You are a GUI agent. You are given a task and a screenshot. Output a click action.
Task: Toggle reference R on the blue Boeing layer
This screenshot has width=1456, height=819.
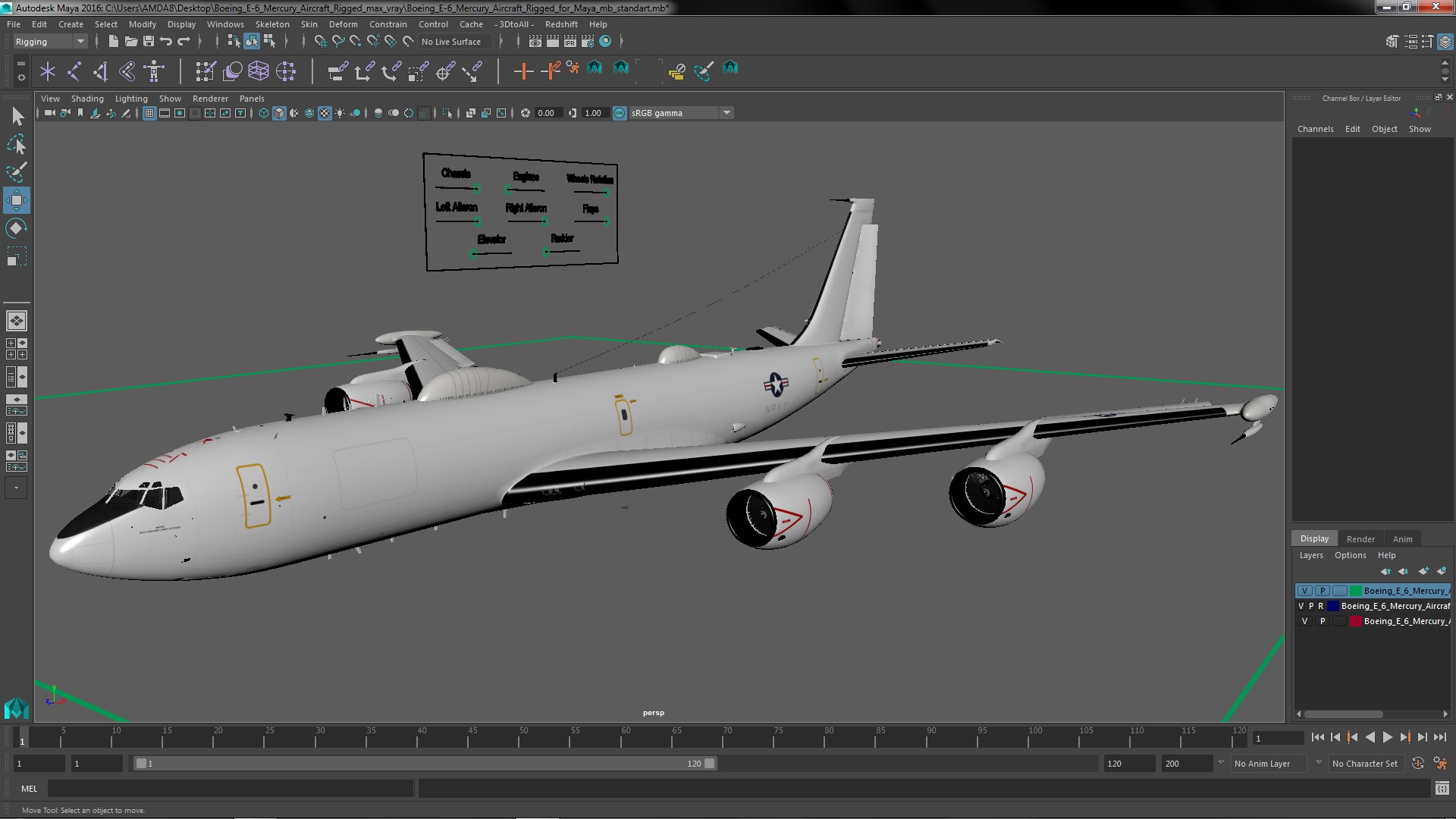(x=1320, y=606)
